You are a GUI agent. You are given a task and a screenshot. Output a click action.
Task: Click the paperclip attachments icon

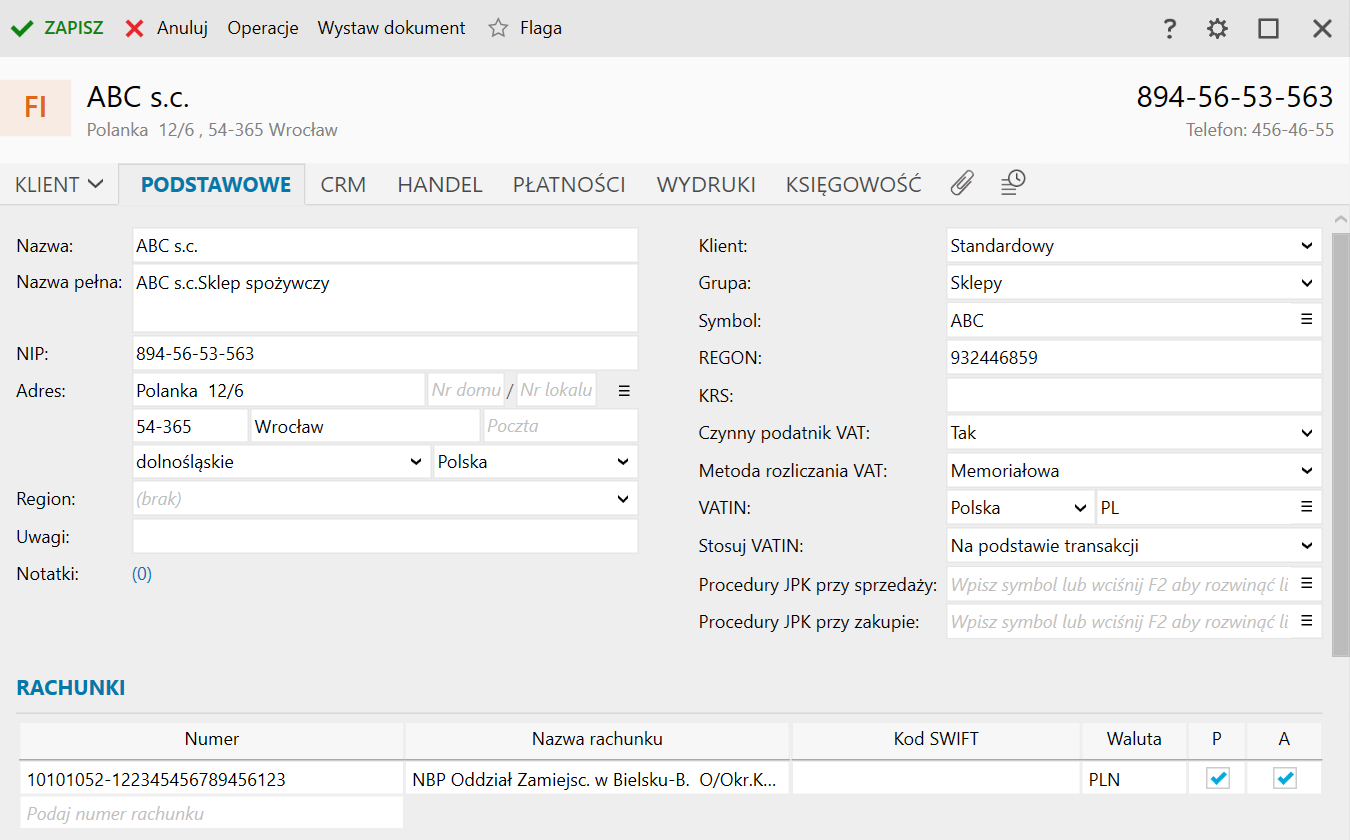961,183
